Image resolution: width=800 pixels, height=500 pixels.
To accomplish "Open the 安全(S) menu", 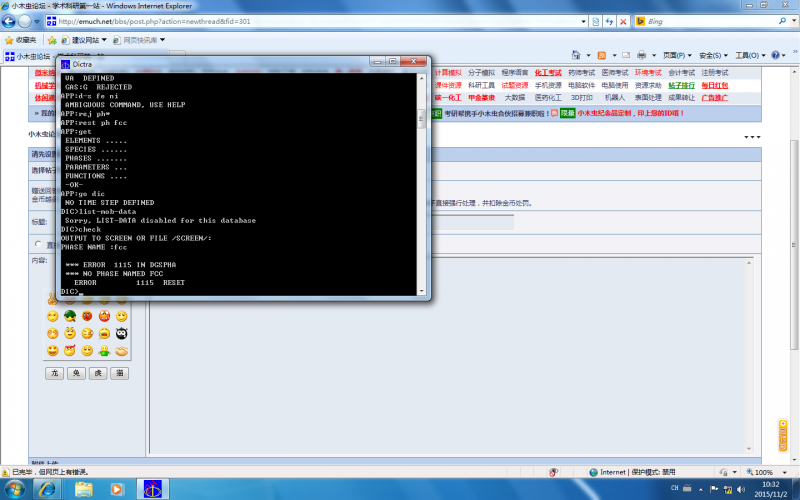I will click(713, 55).
